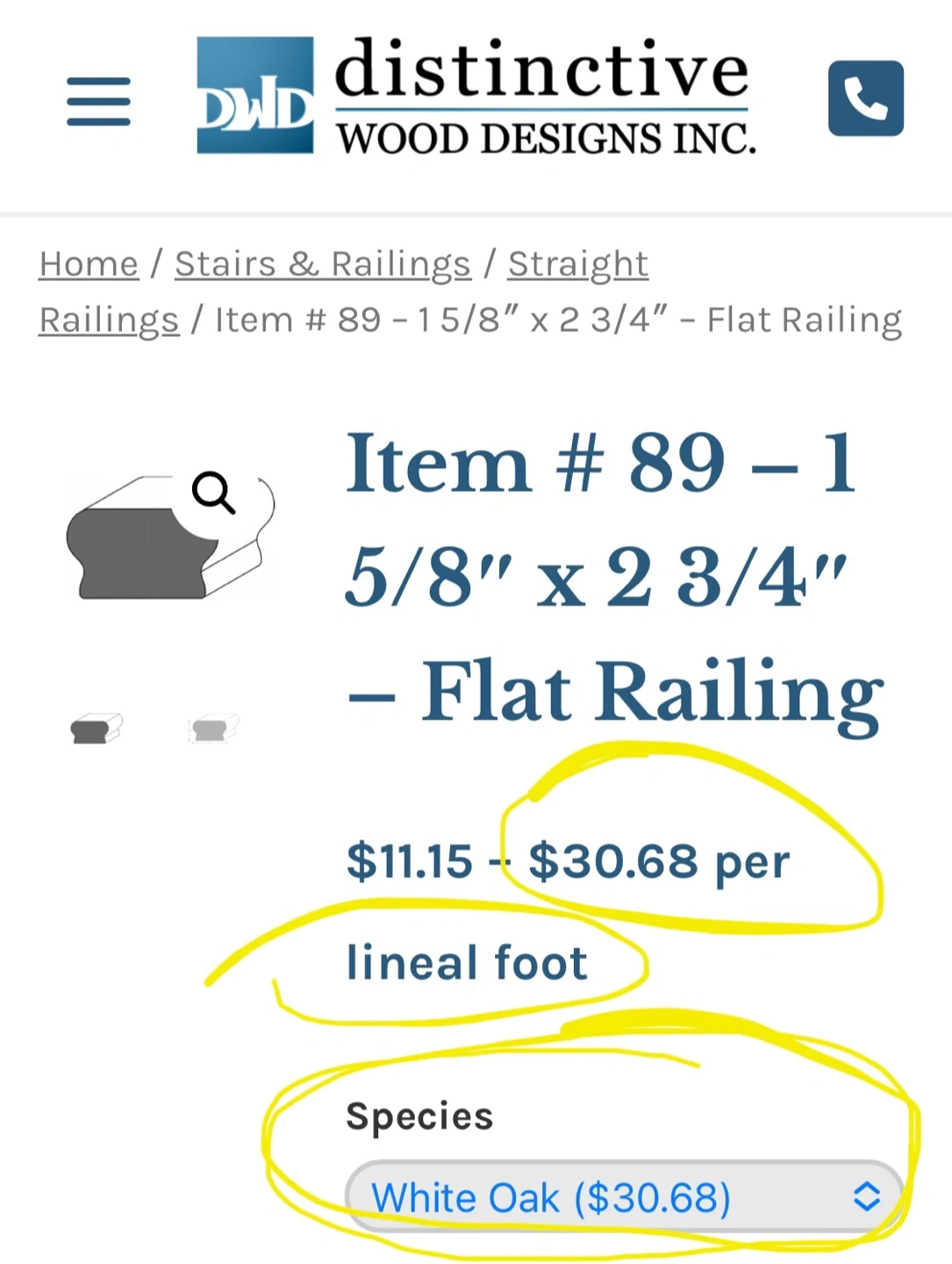Click the Item # 89 breadcrumb text
Screen dimensions: 952x1264
point(558,320)
